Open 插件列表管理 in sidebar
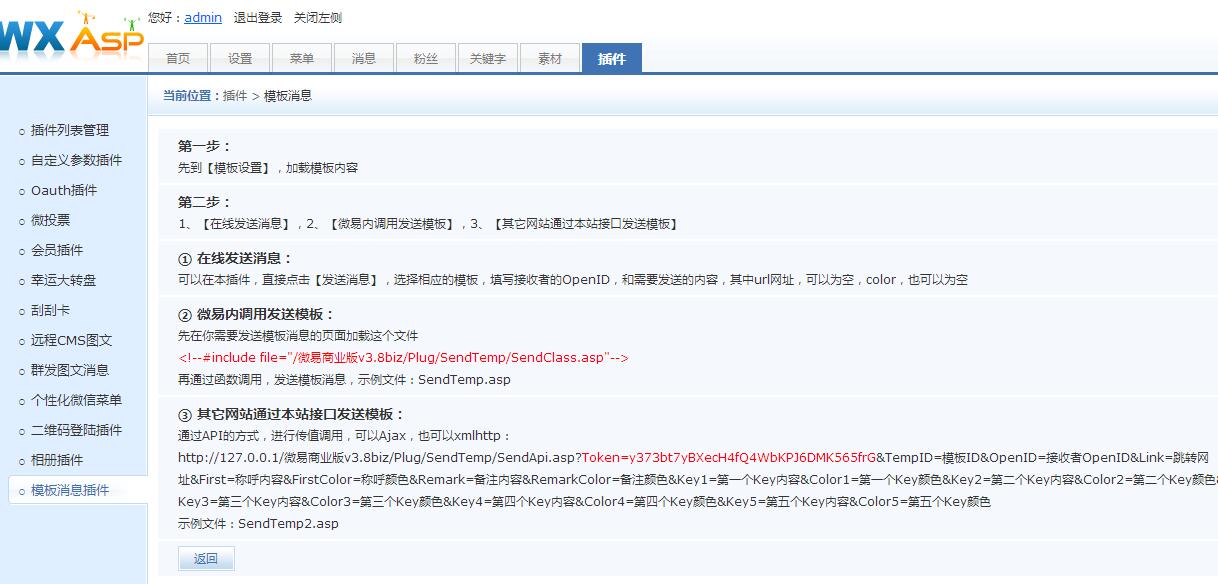 (x=70, y=130)
